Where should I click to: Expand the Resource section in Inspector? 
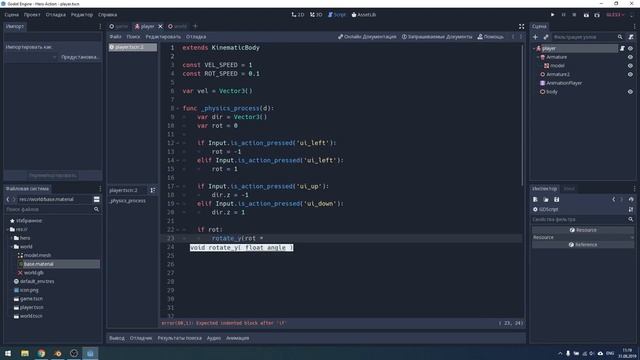583,237
